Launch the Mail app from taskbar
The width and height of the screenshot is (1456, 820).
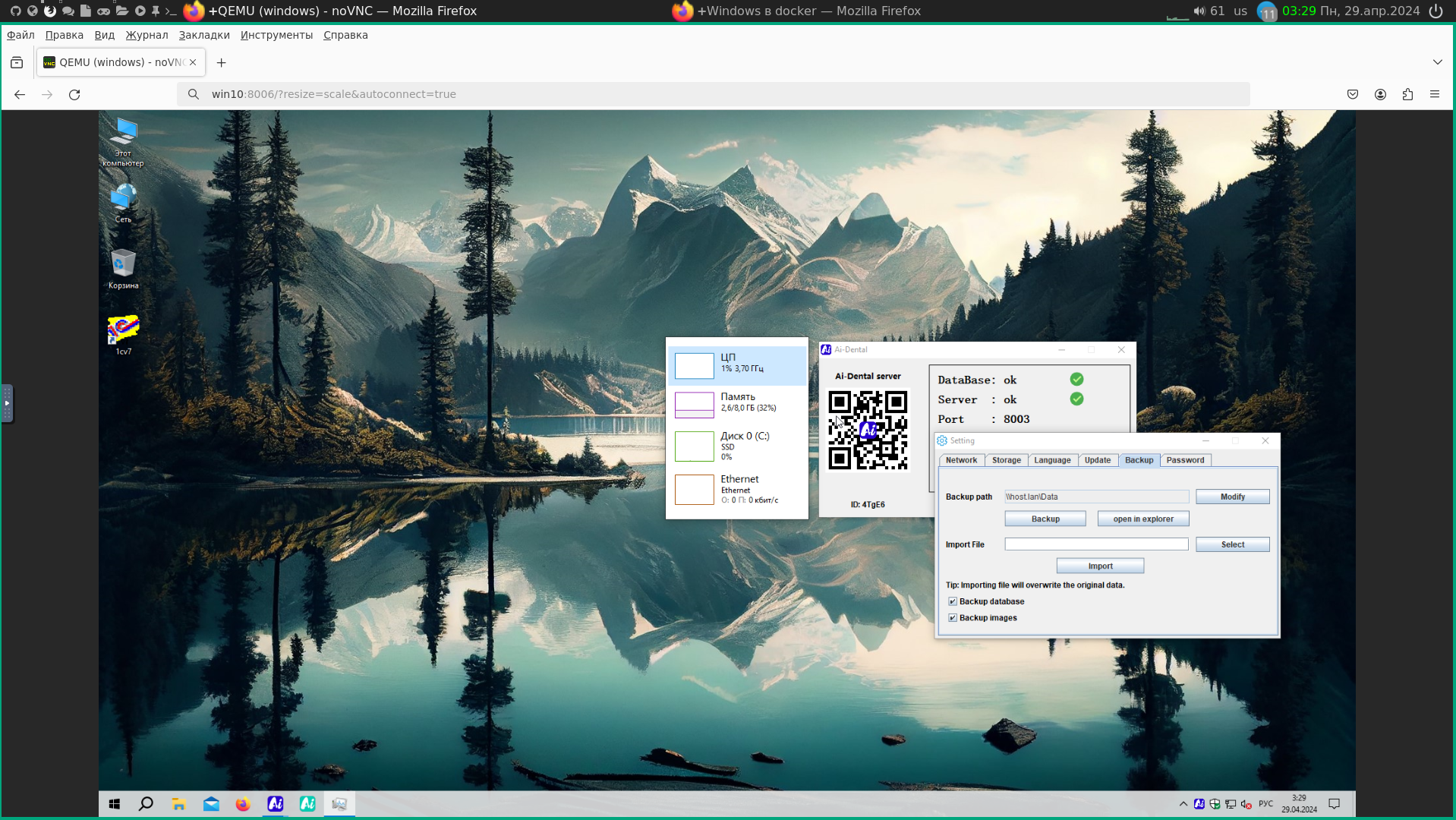[x=211, y=804]
